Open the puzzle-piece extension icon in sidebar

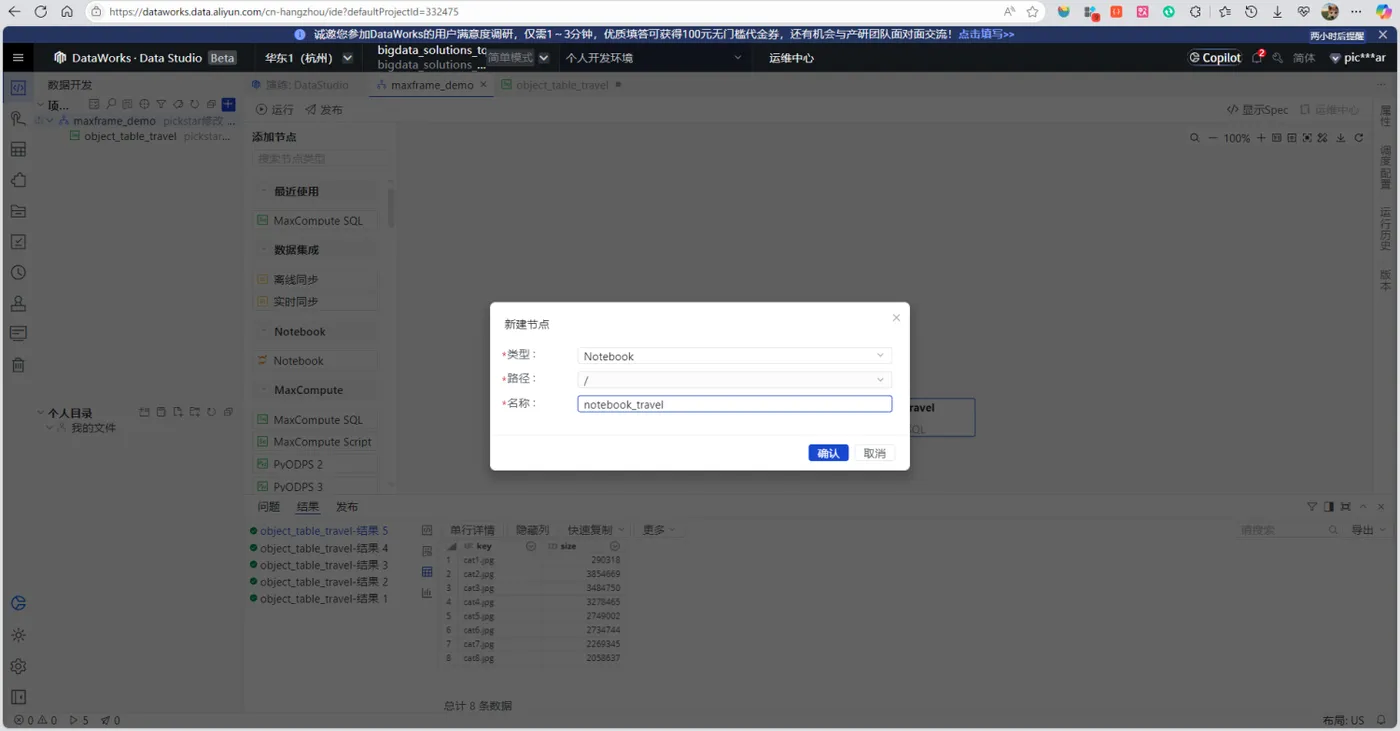coord(18,181)
